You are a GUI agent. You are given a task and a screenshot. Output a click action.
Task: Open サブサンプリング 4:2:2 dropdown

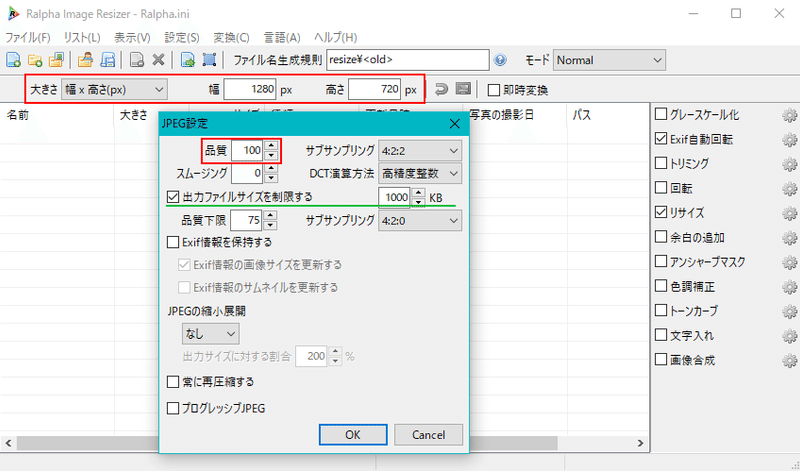pyautogui.click(x=420, y=151)
